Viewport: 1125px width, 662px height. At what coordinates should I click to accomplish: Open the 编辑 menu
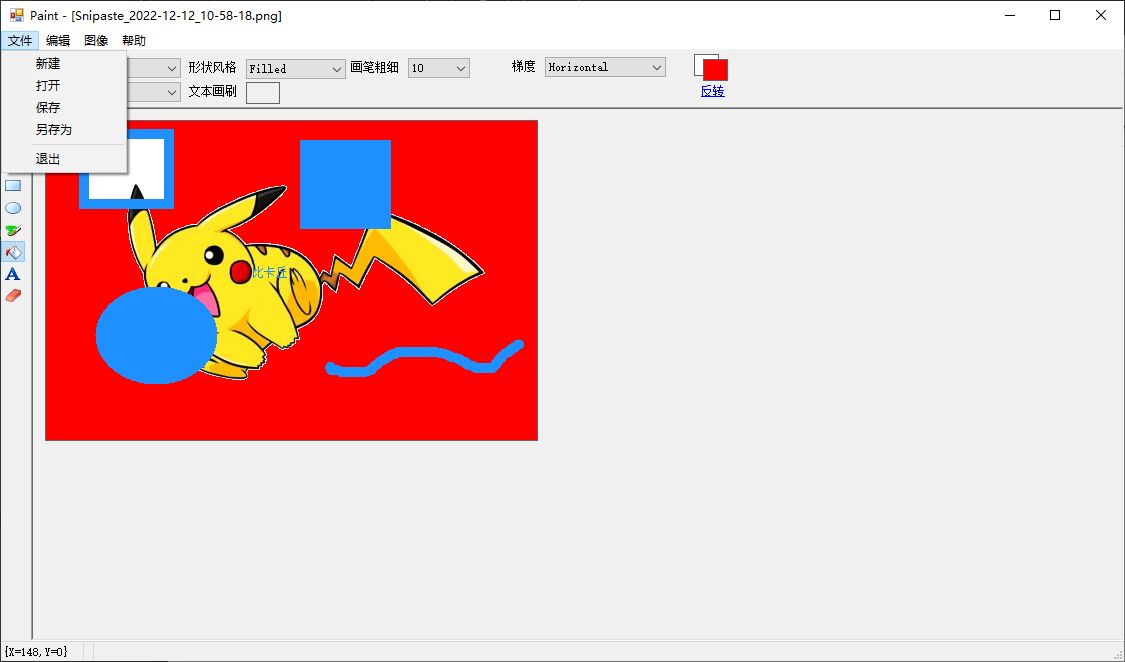(x=58, y=41)
